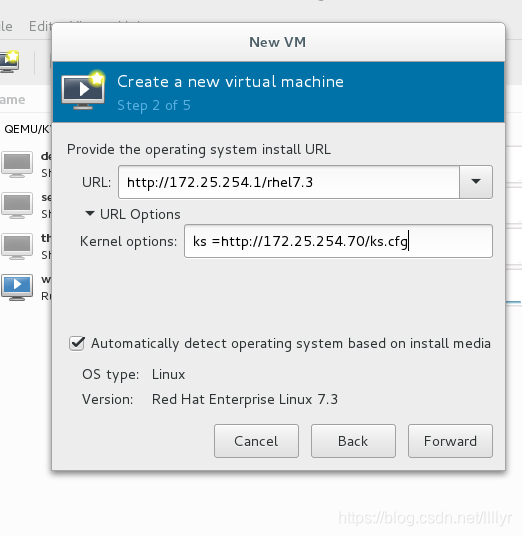Viewport: 522px width, 536px height.
Task: Click the new virtual machine toolbar icon
Action: click(9, 62)
